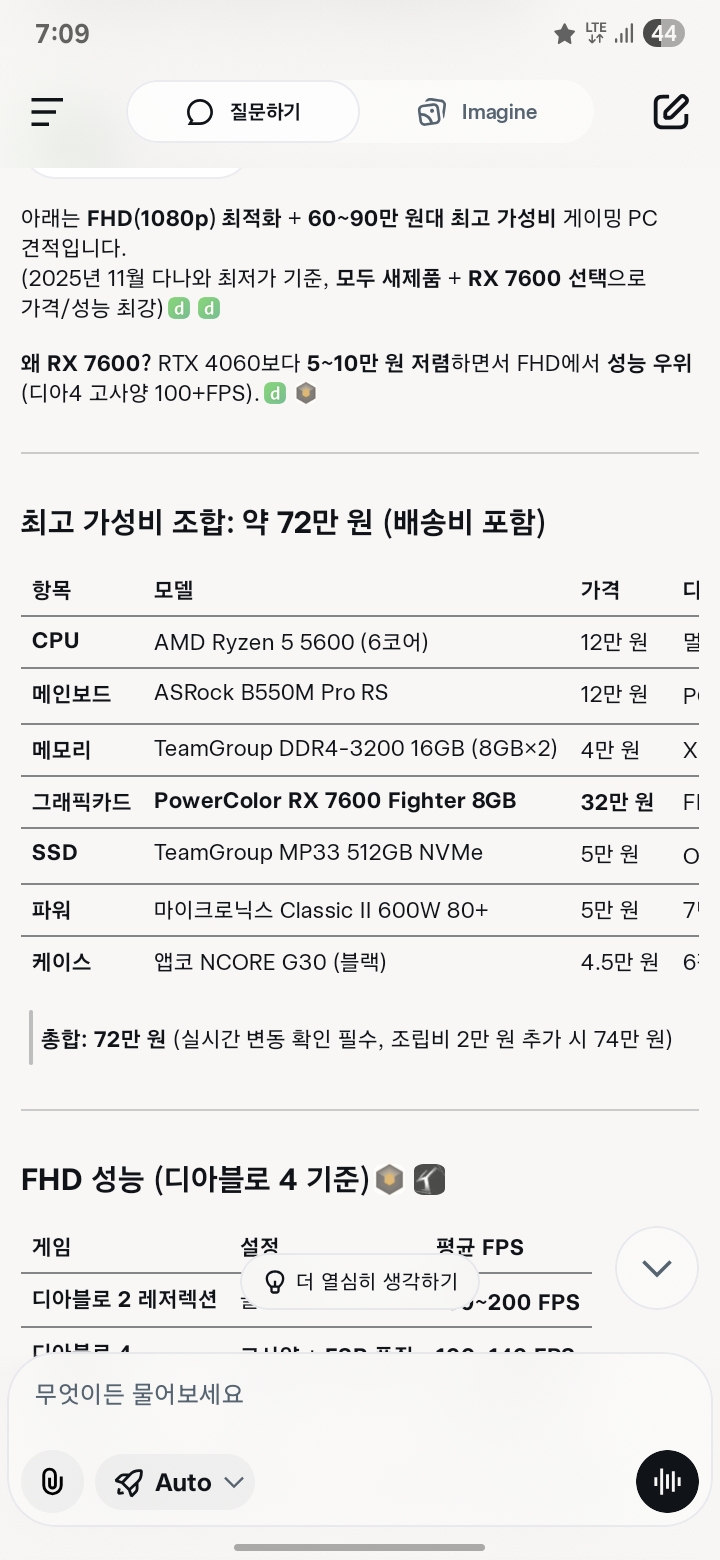The width and height of the screenshot is (720, 1560).
Task: Tap the 그래픽카드 row label
Action: pos(81,801)
